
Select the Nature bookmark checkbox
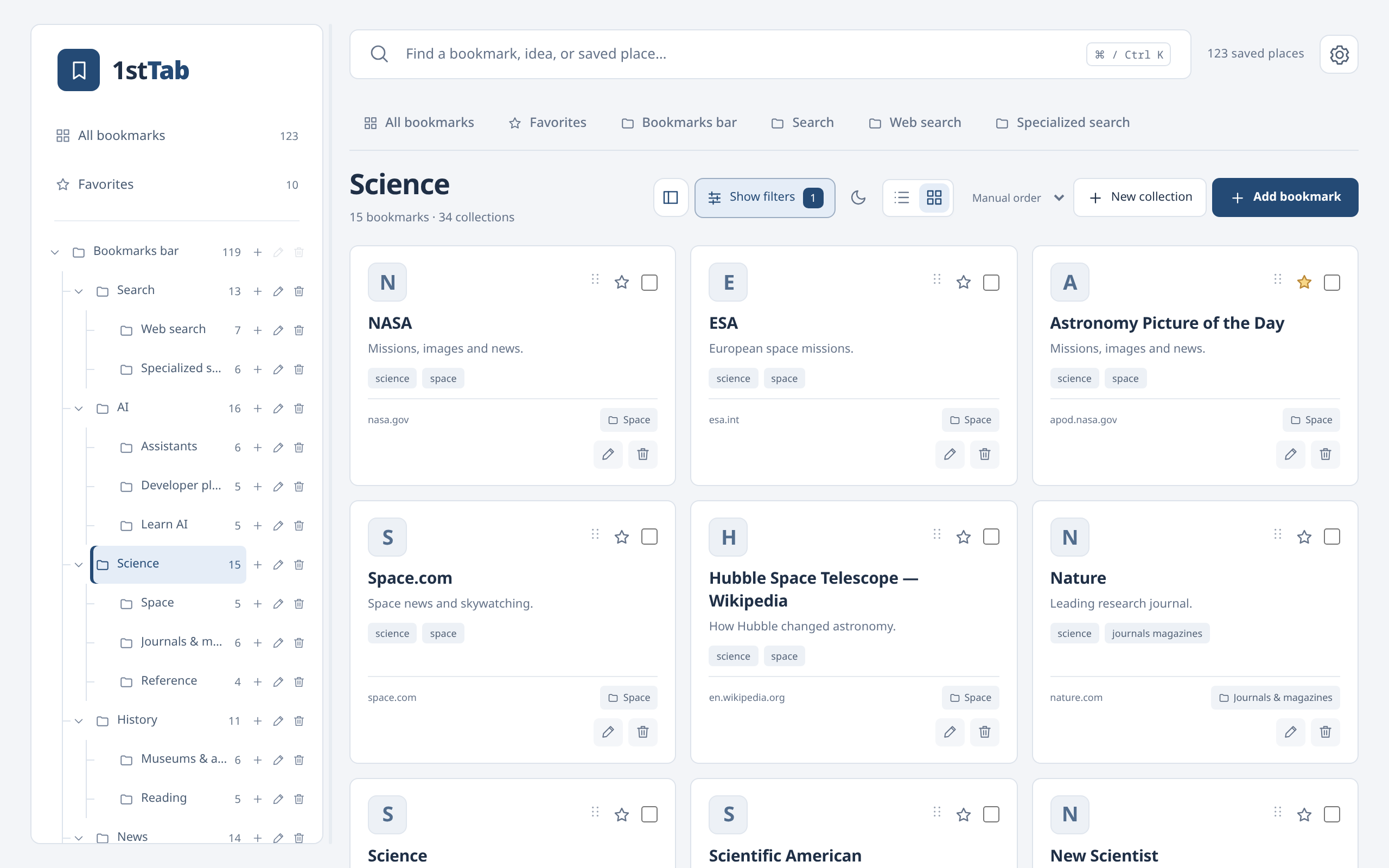(x=1331, y=536)
